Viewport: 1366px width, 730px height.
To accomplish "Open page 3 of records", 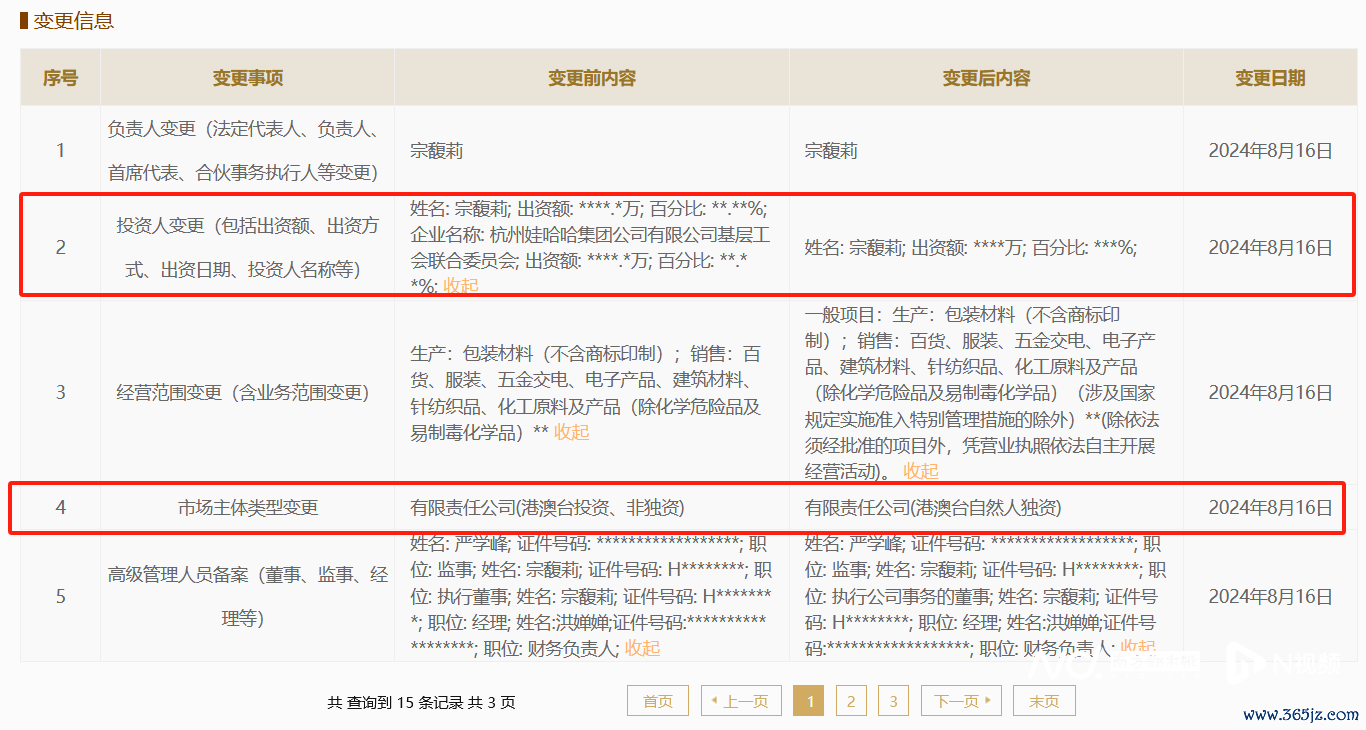I will [893, 701].
